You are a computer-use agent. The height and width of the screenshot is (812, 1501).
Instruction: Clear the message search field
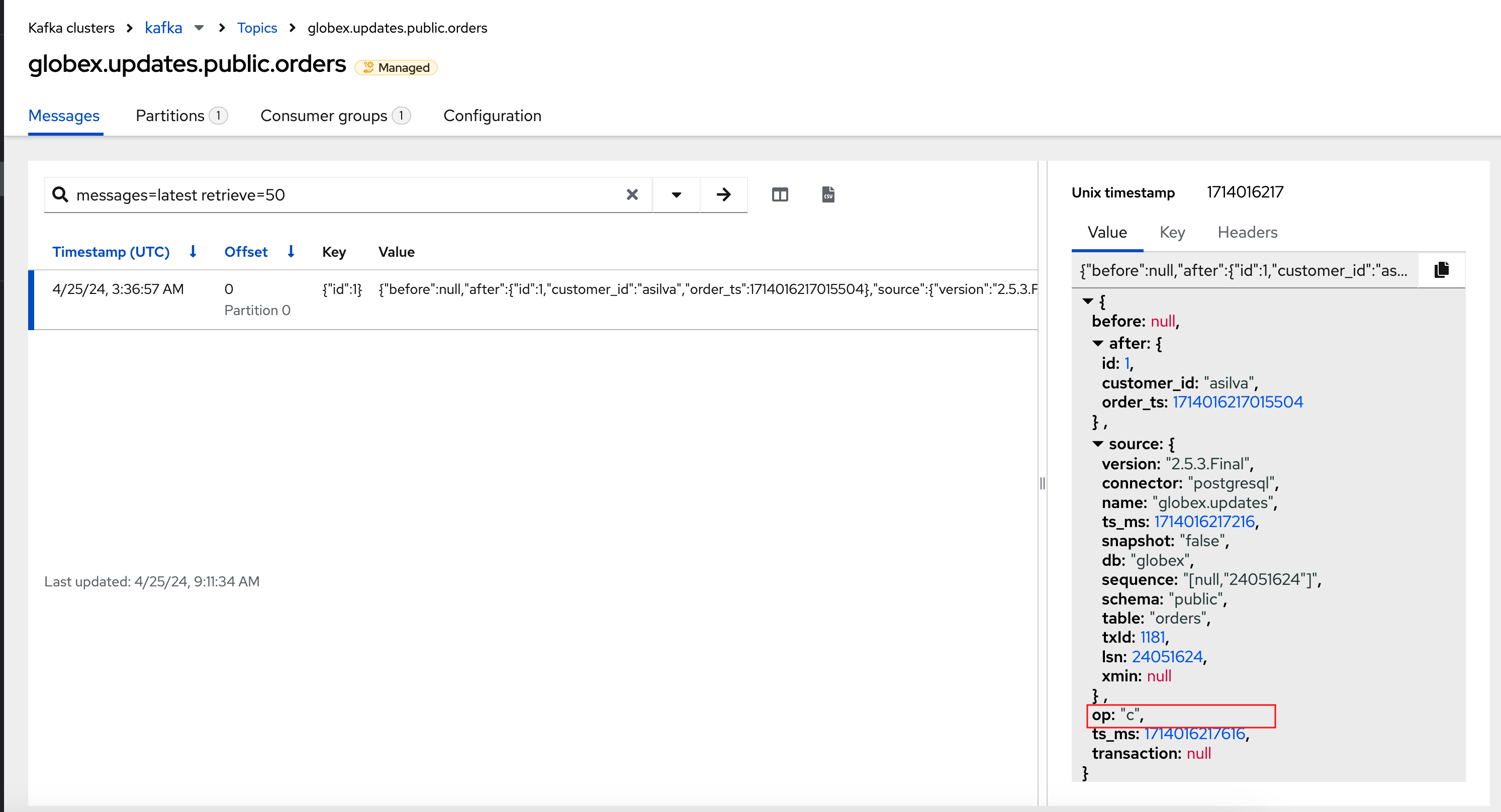(632, 194)
